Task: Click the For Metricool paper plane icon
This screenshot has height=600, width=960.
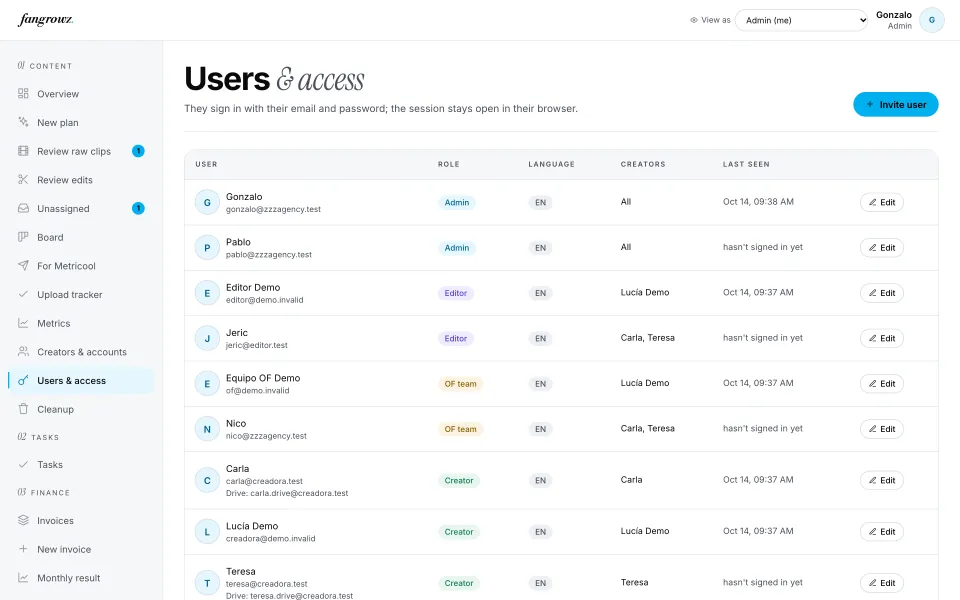Action: point(23,265)
